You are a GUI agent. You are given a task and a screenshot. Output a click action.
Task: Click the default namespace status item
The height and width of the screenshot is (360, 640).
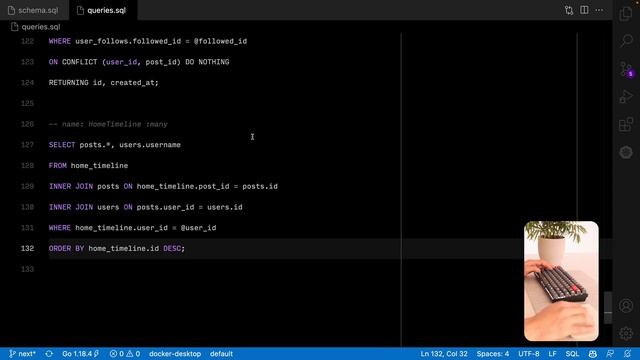coord(221,354)
